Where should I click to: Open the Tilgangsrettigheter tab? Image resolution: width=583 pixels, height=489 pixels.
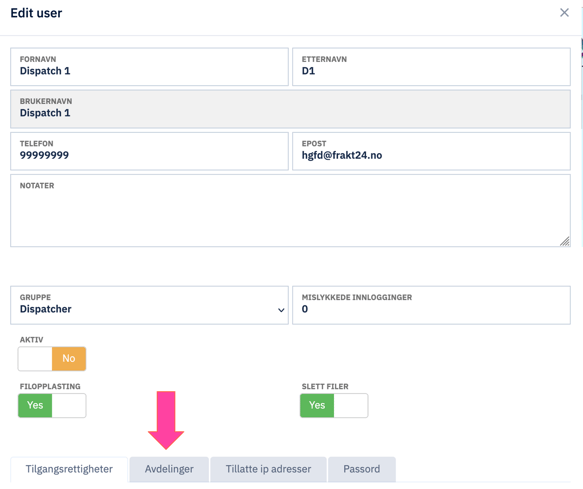tap(69, 469)
